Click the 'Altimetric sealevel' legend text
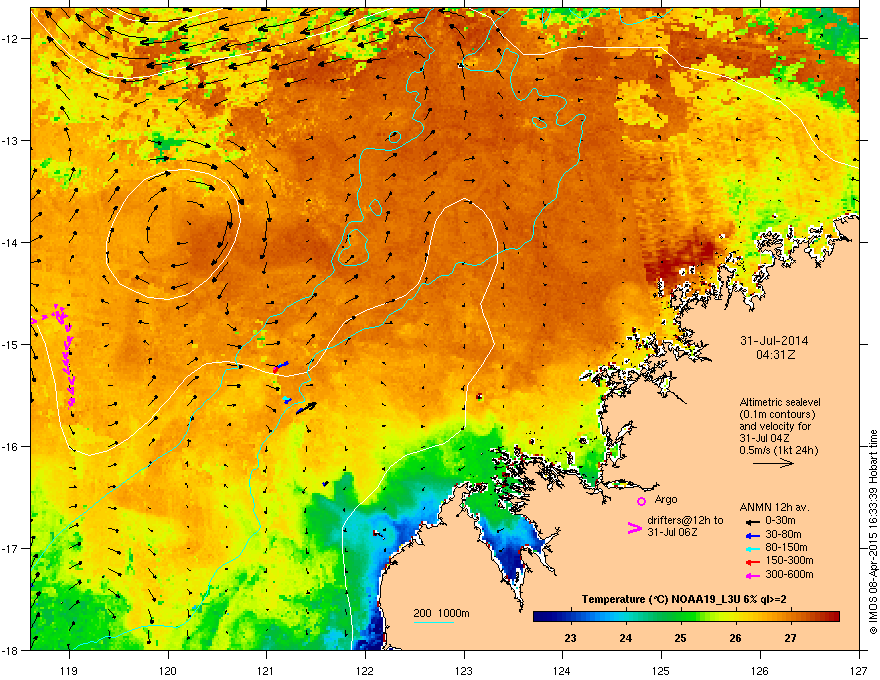 pyautogui.click(x=780, y=402)
